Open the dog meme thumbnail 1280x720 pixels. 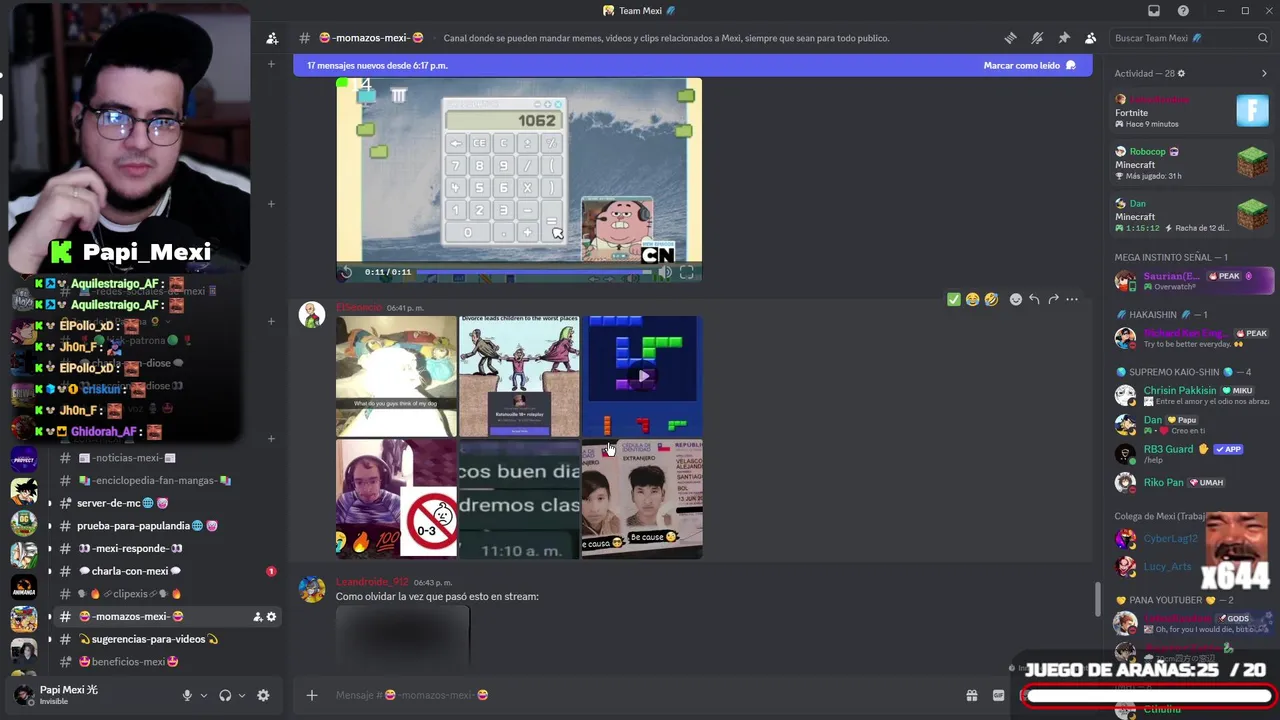coord(396,376)
